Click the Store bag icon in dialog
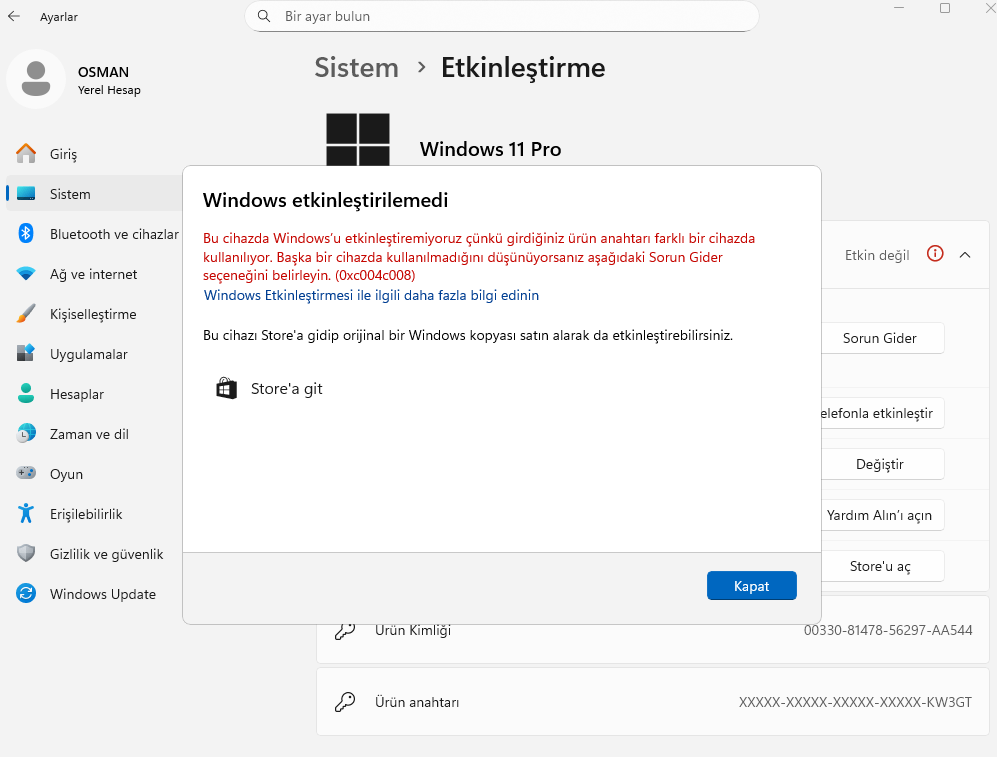 pos(226,388)
